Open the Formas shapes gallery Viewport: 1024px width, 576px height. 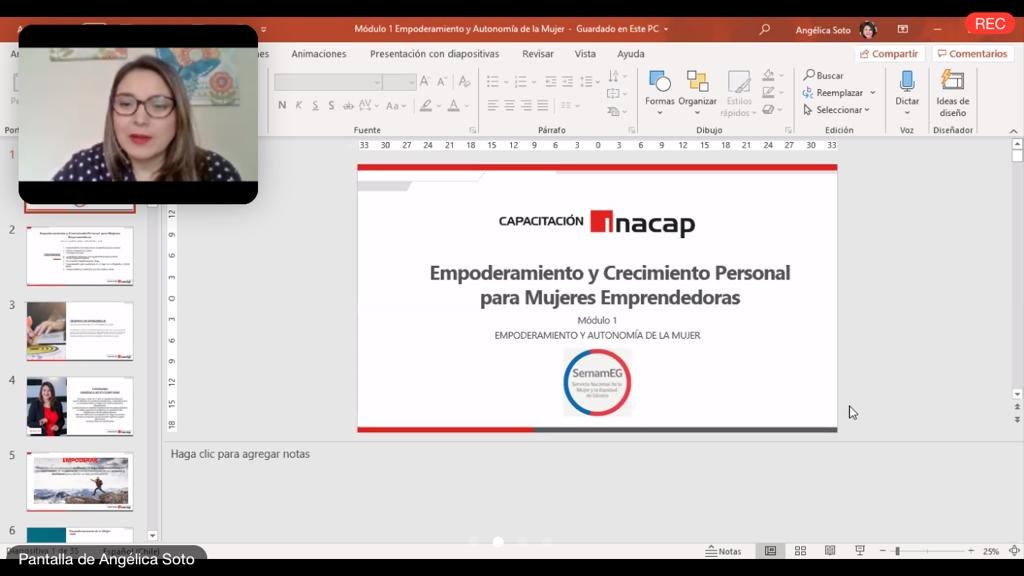click(x=660, y=93)
